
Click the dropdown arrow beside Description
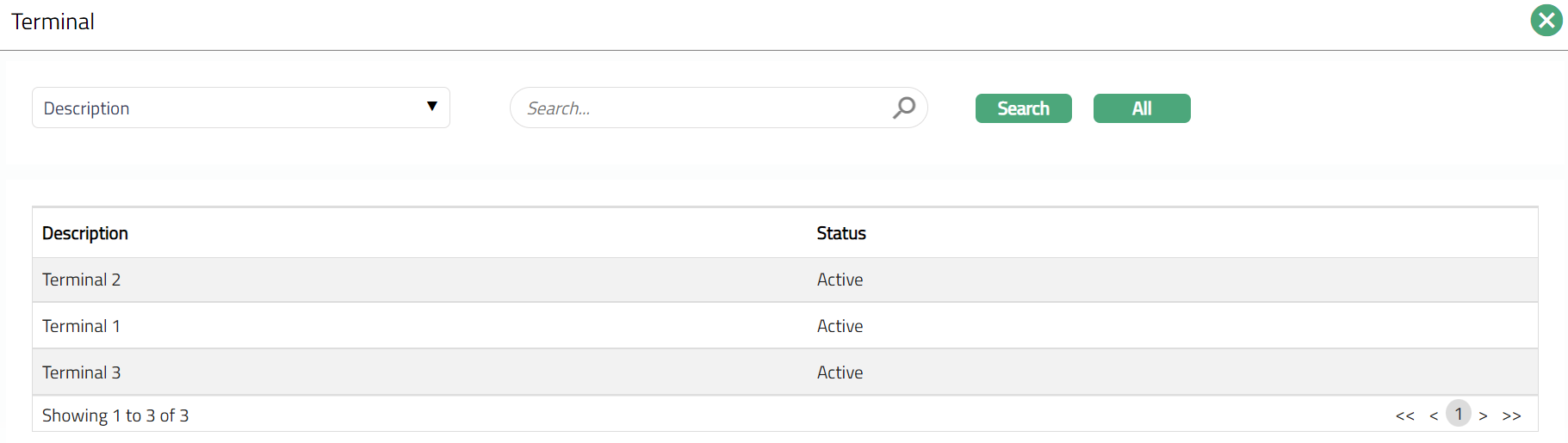pyautogui.click(x=432, y=107)
